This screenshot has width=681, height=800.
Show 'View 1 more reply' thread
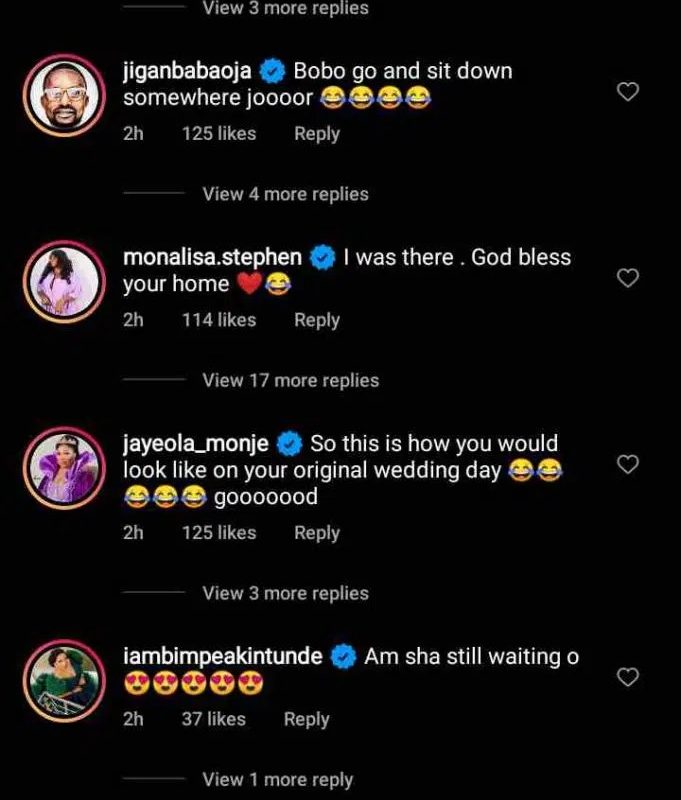[277, 779]
